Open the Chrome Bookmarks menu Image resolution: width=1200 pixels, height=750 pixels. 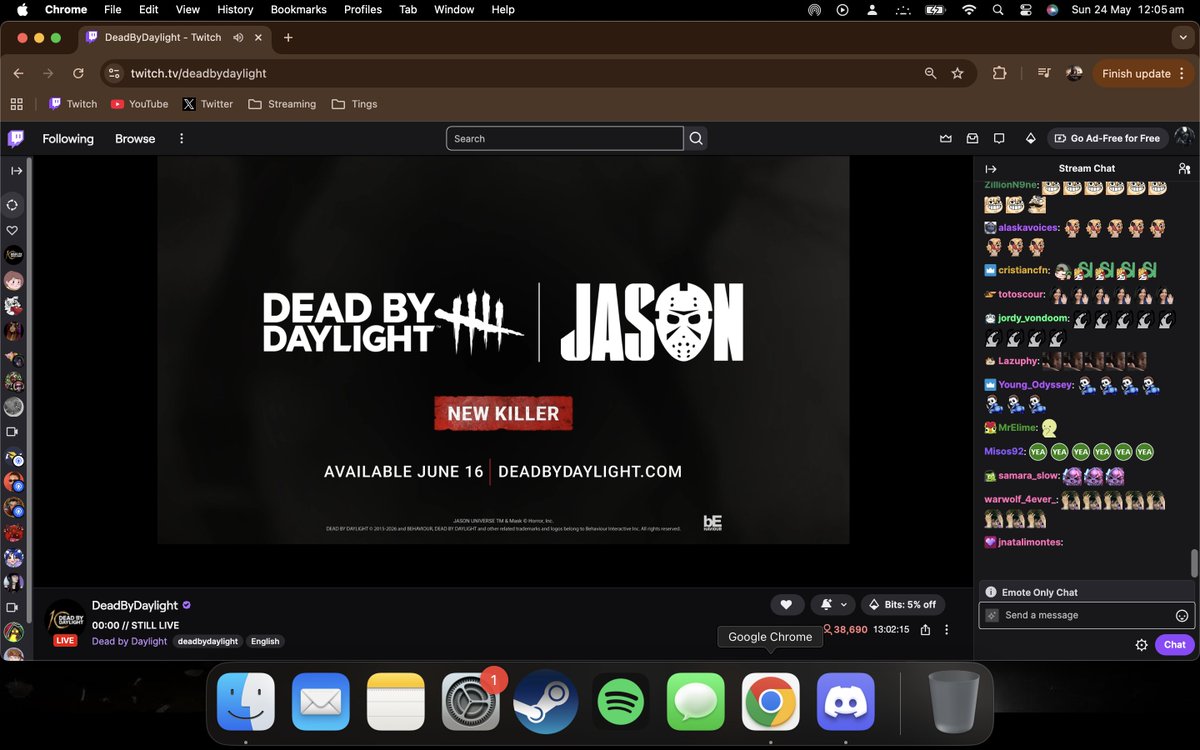[298, 9]
